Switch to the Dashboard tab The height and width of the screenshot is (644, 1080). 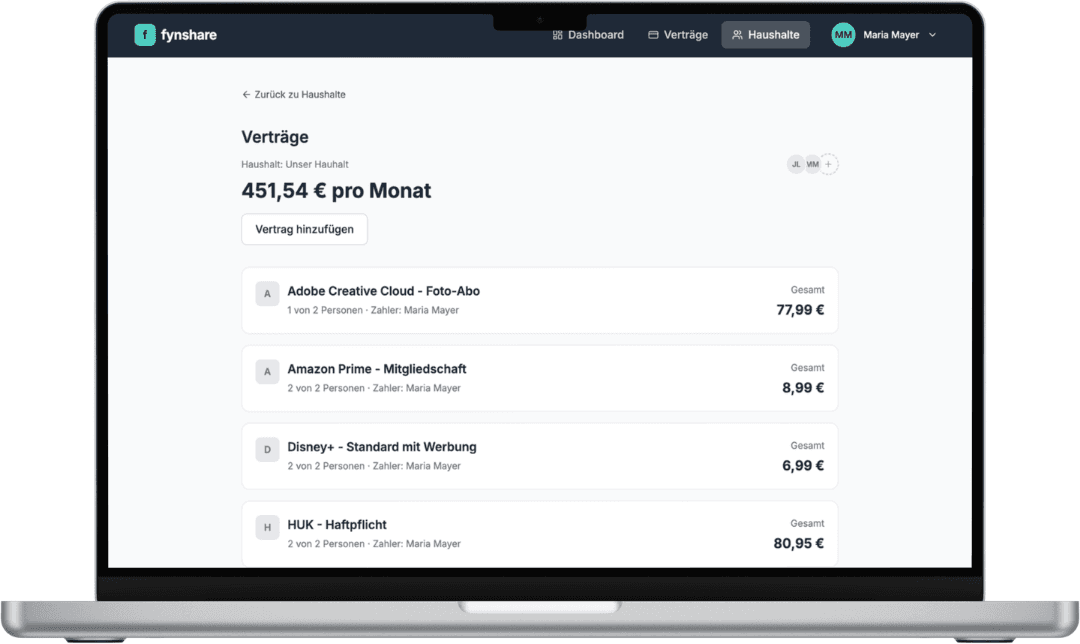(588, 34)
